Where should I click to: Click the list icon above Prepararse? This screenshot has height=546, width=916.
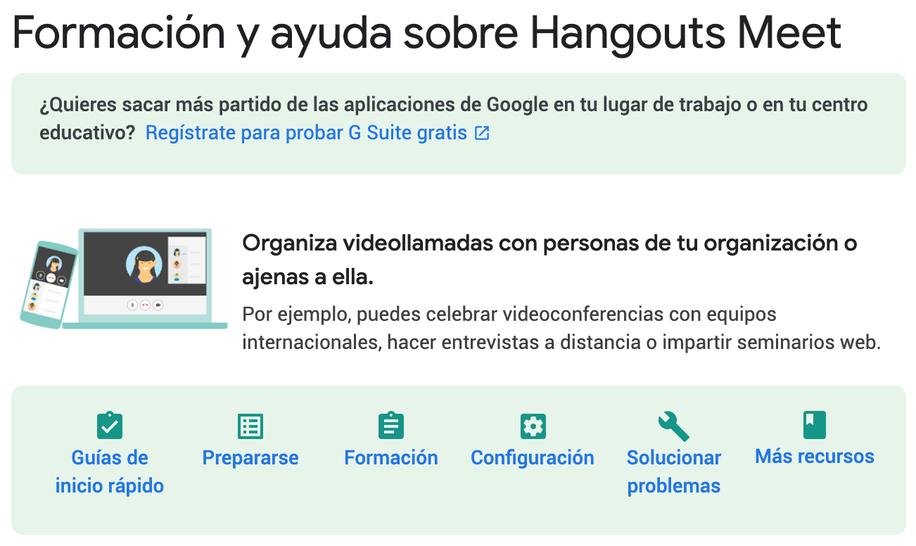(x=250, y=426)
